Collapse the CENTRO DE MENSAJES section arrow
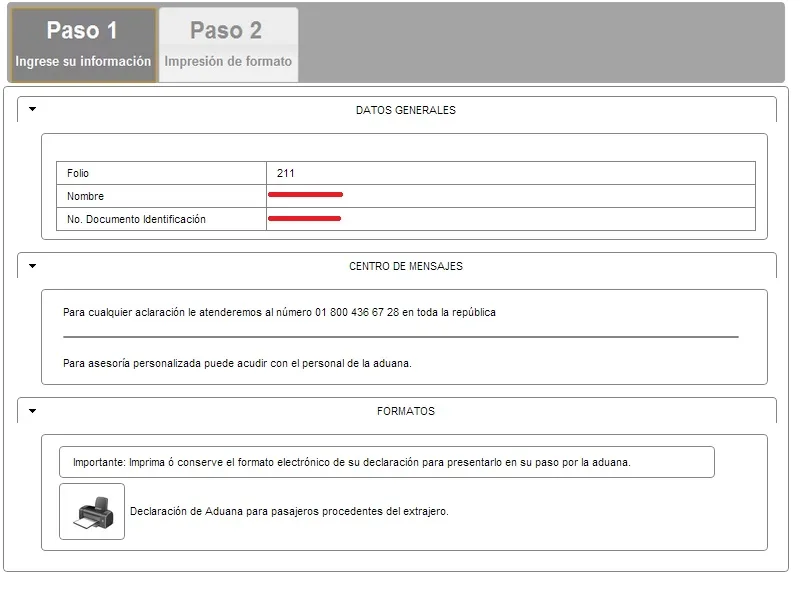Image resolution: width=800 pixels, height=590 pixels. (31, 266)
